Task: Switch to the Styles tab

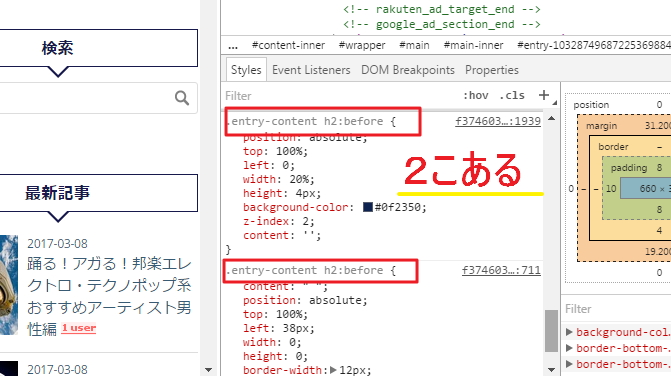Action: click(246, 70)
